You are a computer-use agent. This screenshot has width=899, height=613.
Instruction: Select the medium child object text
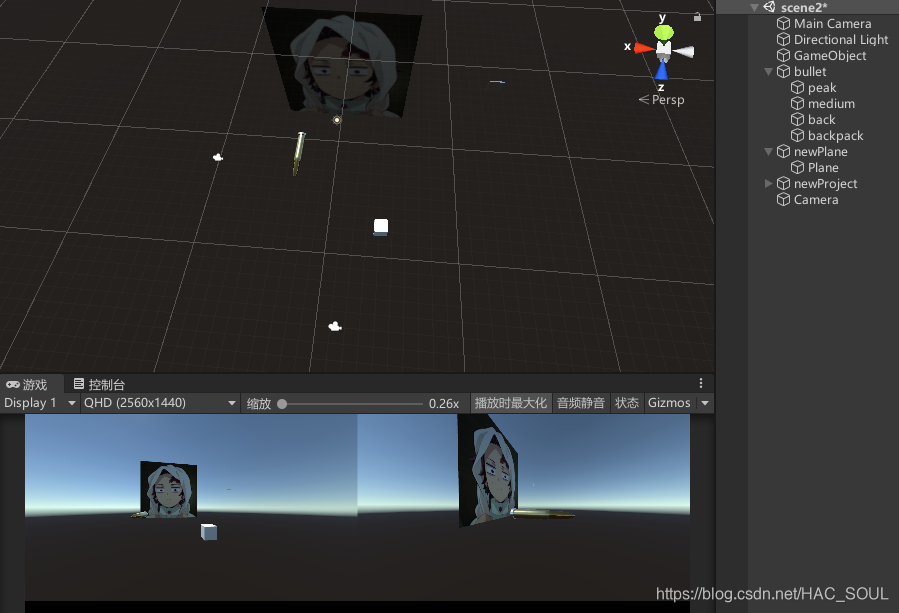point(831,104)
